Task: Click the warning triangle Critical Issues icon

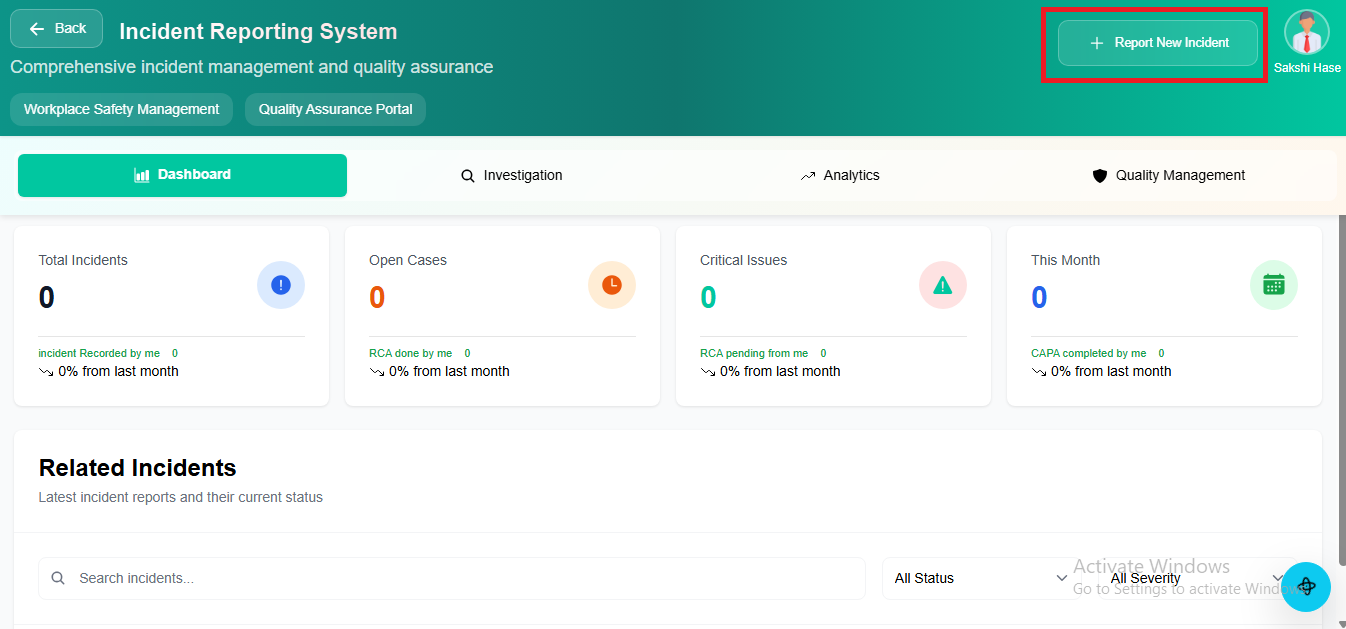Action: tap(942, 285)
